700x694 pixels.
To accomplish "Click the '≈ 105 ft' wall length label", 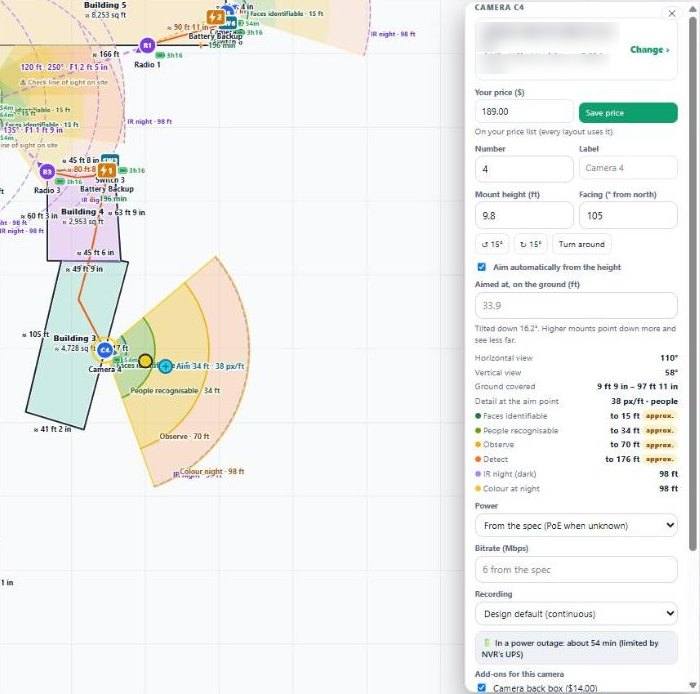I will pyautogui.click(x=35, y=334).
